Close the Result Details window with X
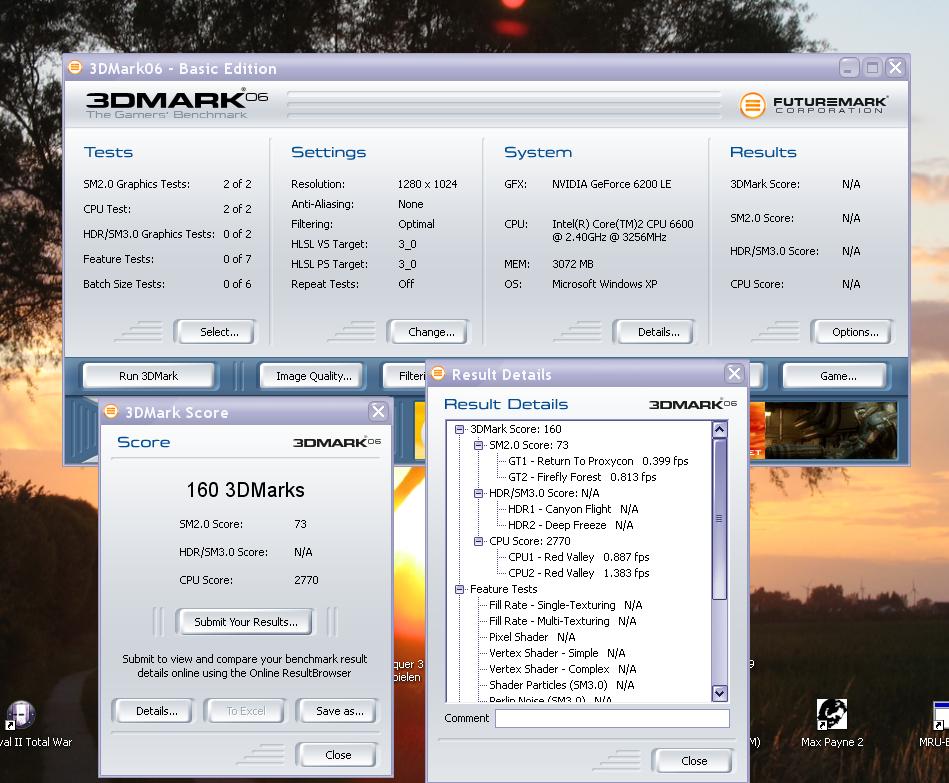 734,374
